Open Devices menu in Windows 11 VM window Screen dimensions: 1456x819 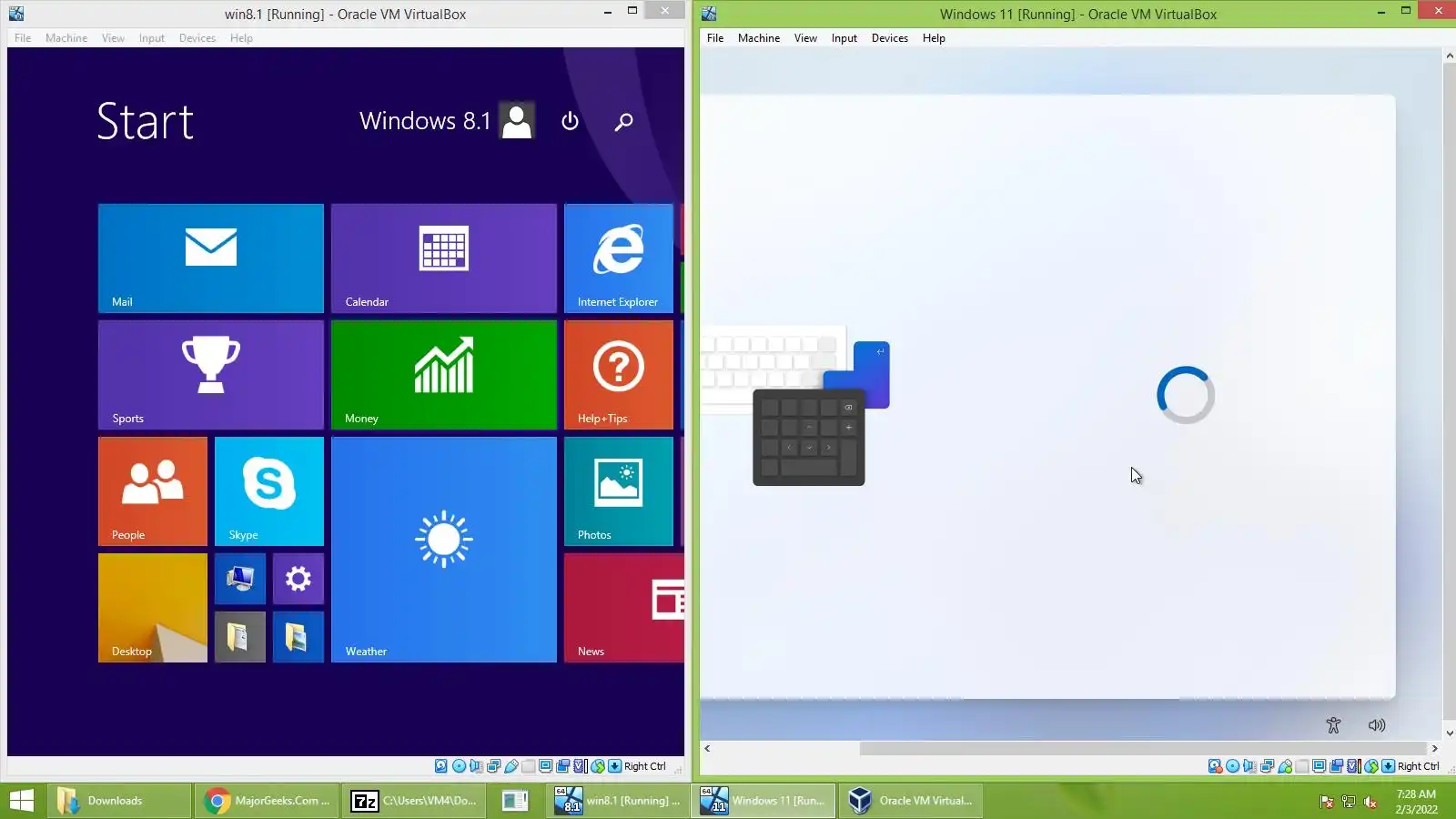click(x=890, y=38)
